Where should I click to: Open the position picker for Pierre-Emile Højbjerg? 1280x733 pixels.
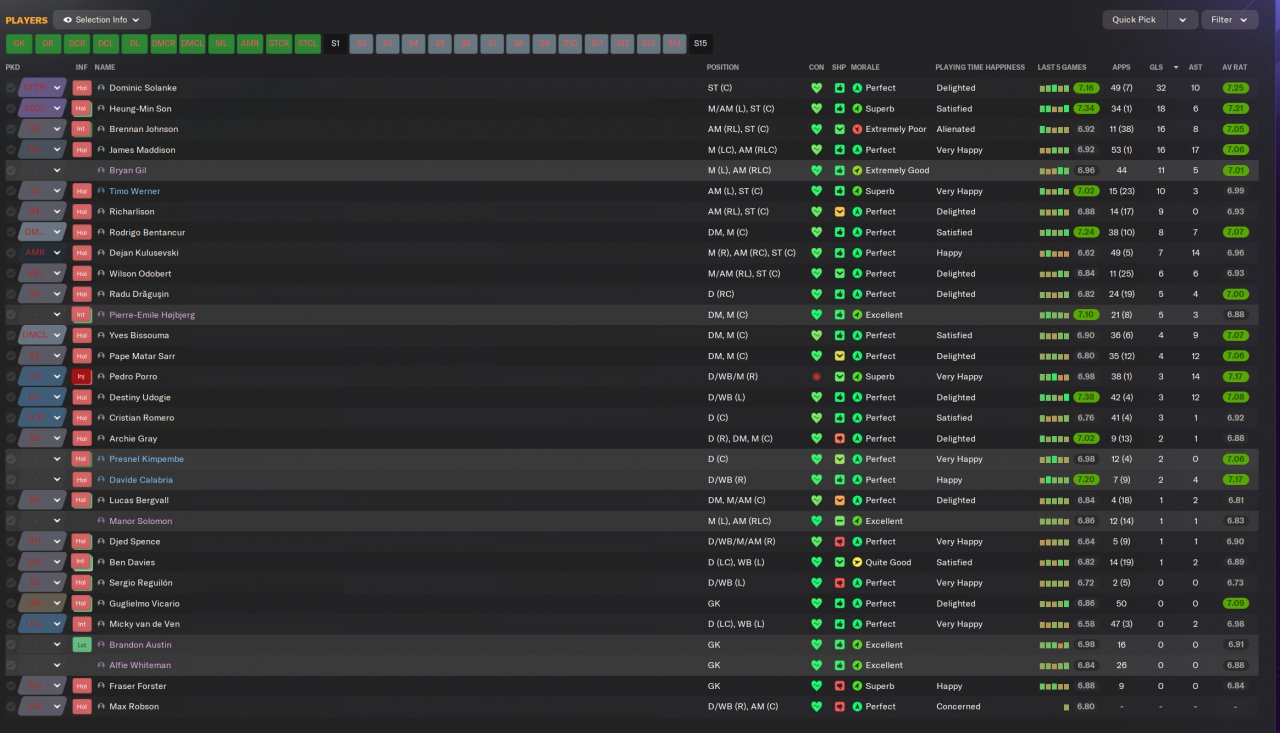[43, 315]
